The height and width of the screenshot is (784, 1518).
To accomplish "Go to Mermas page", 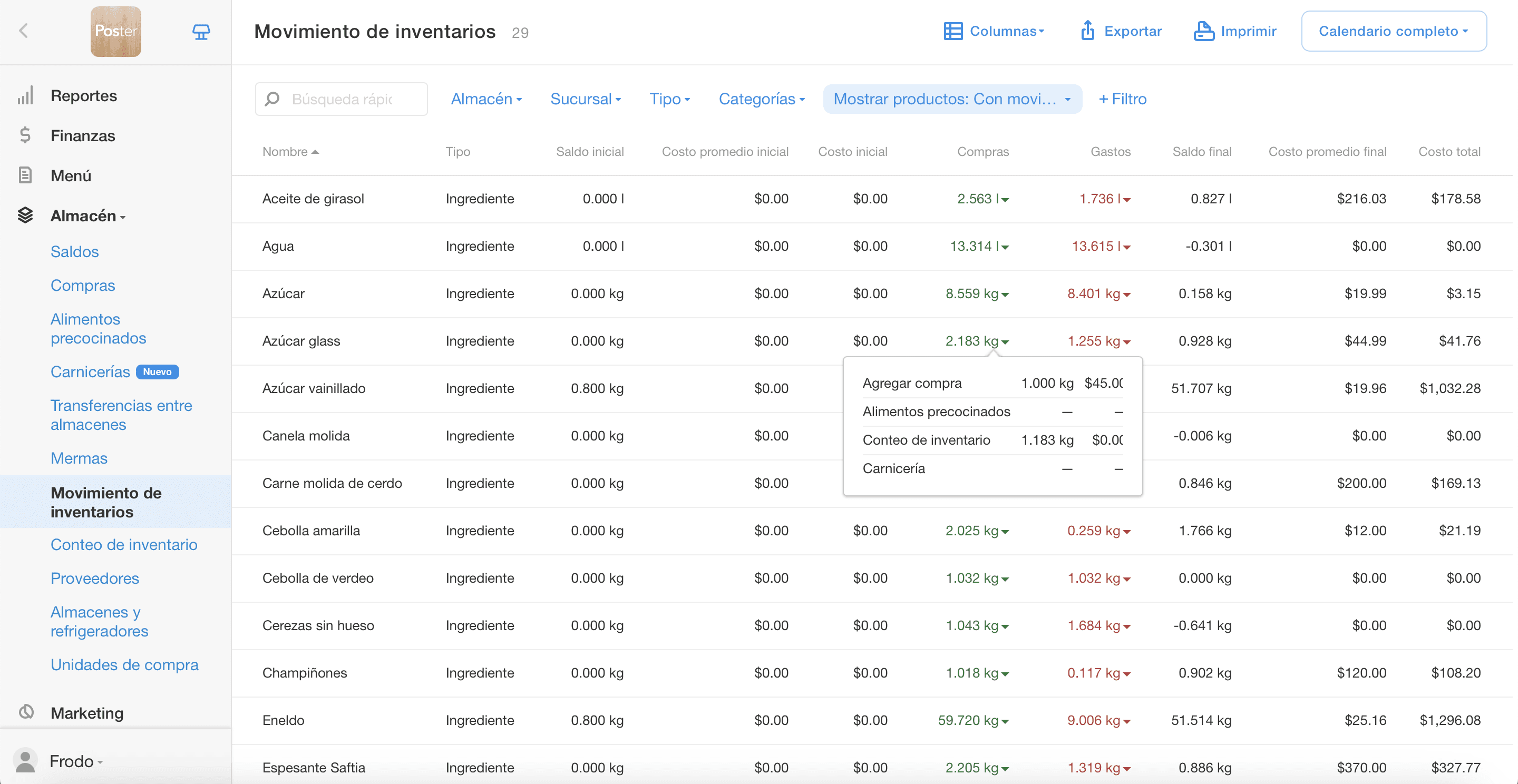I will tap(79, 458).
